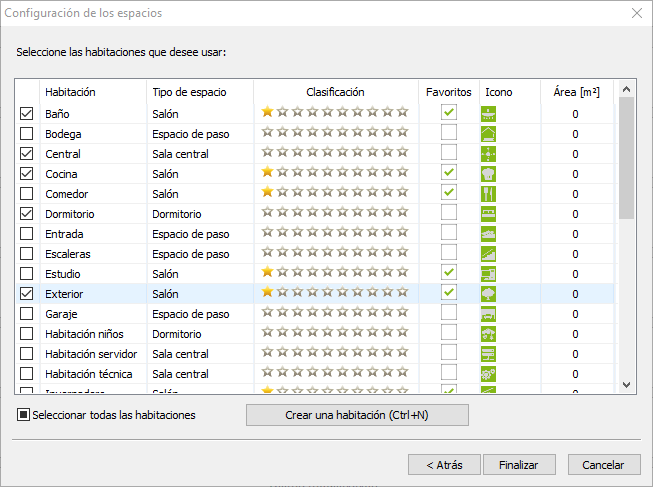Enable the Bodega room checkbox
The width and height of the screenshot is (653, 487).
pos(27,134)
